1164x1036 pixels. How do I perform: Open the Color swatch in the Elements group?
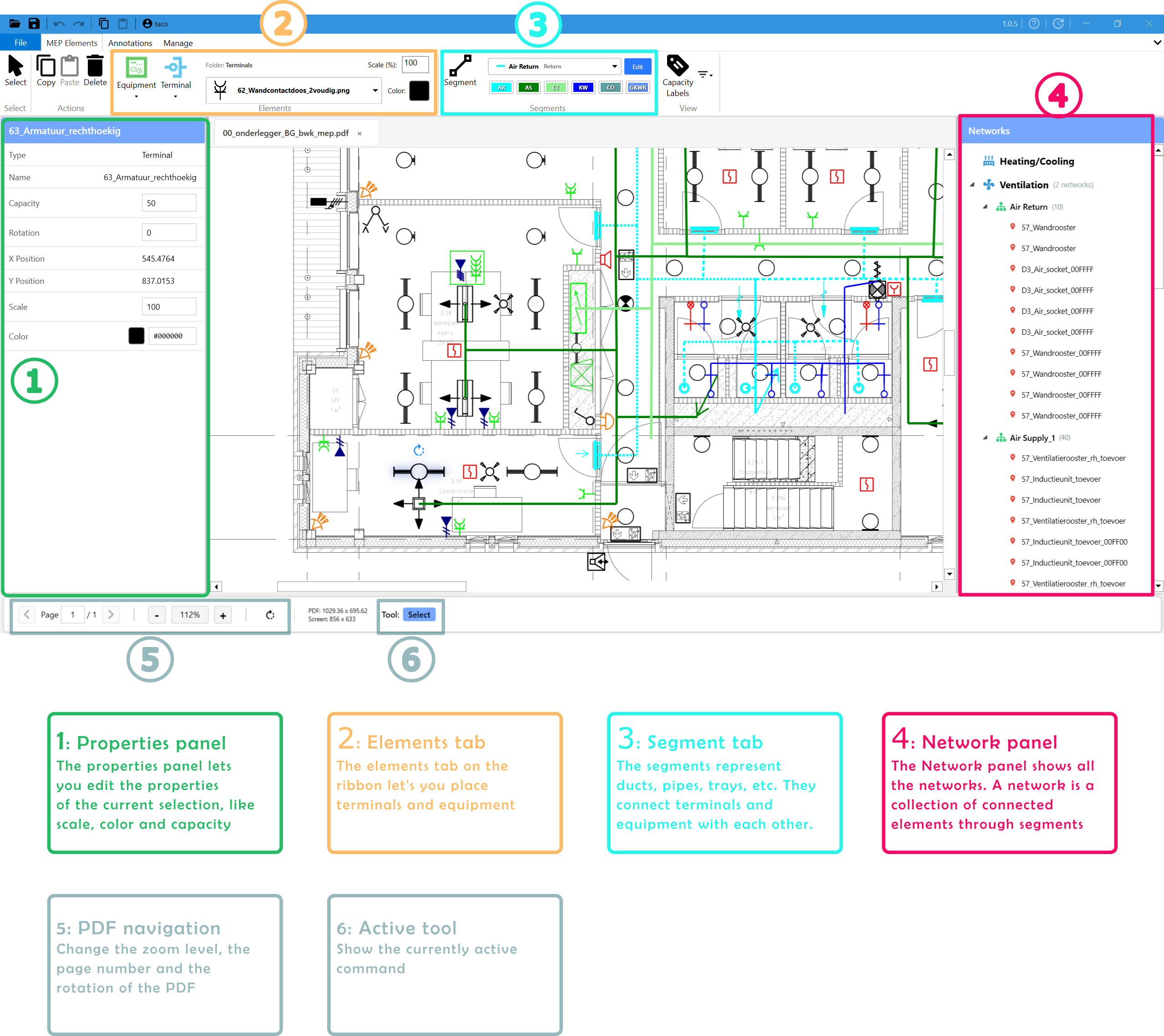[420, 90]
